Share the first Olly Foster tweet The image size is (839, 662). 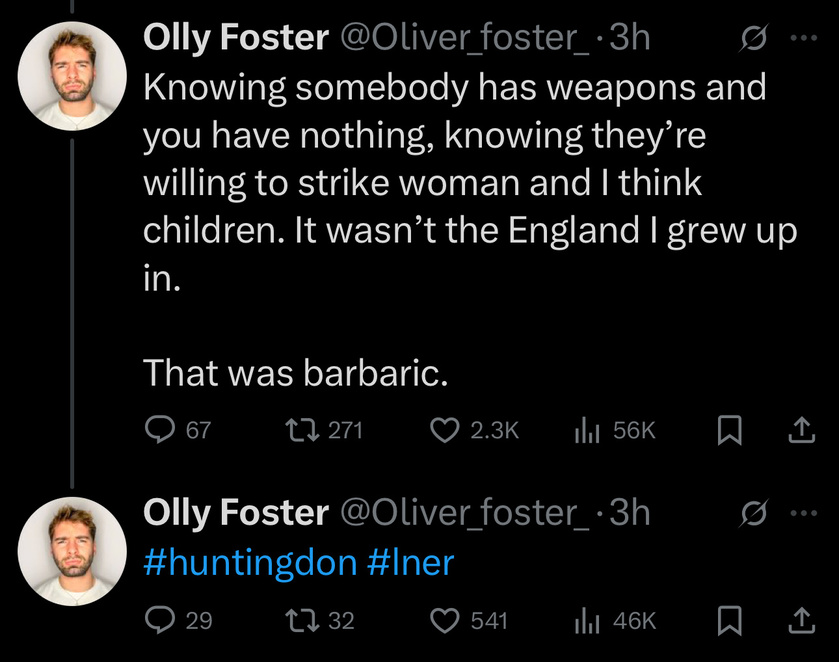pyautogui.click(x=799, y=430)
